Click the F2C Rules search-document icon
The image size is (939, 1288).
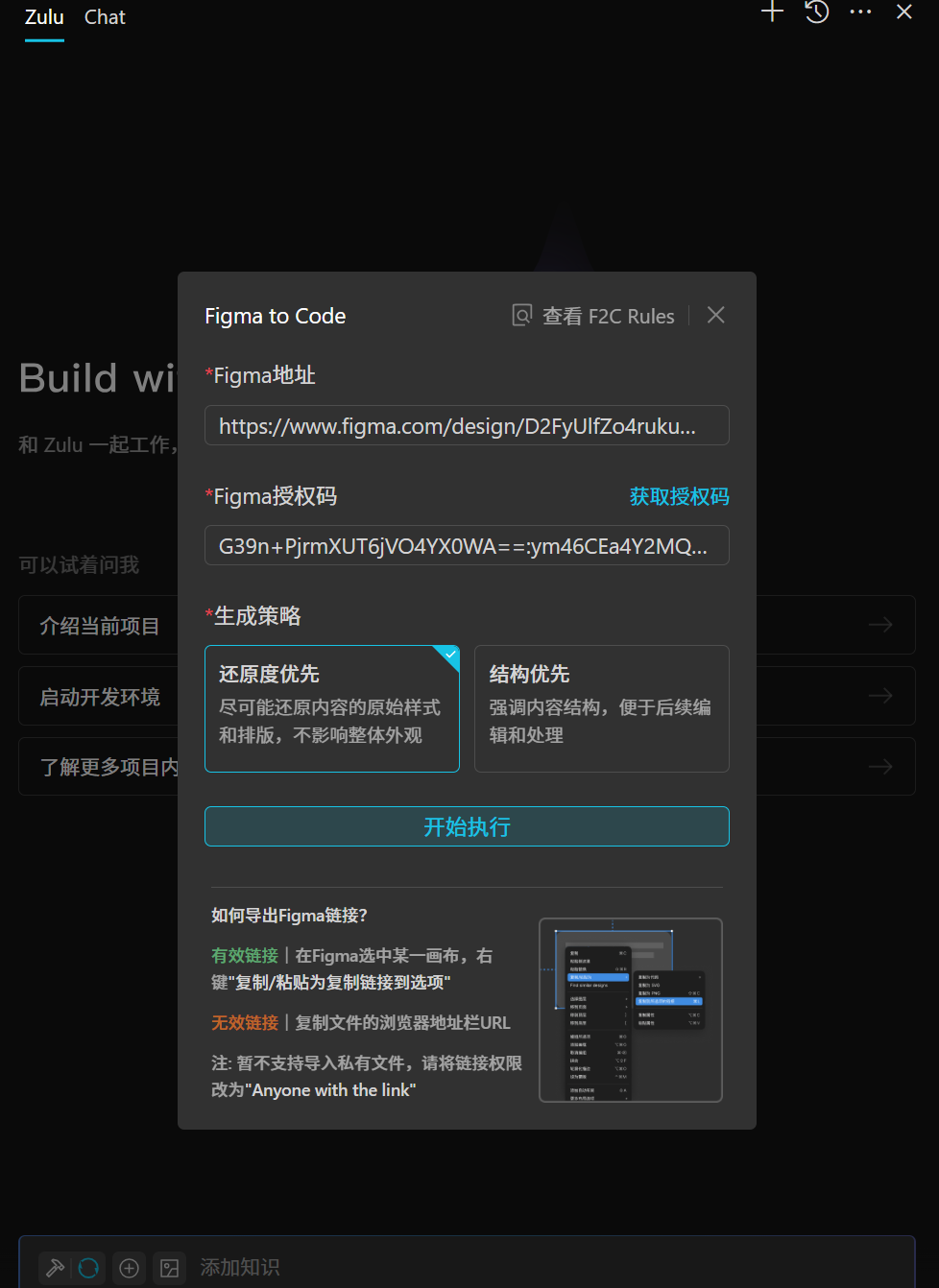(x=521, y=316)
